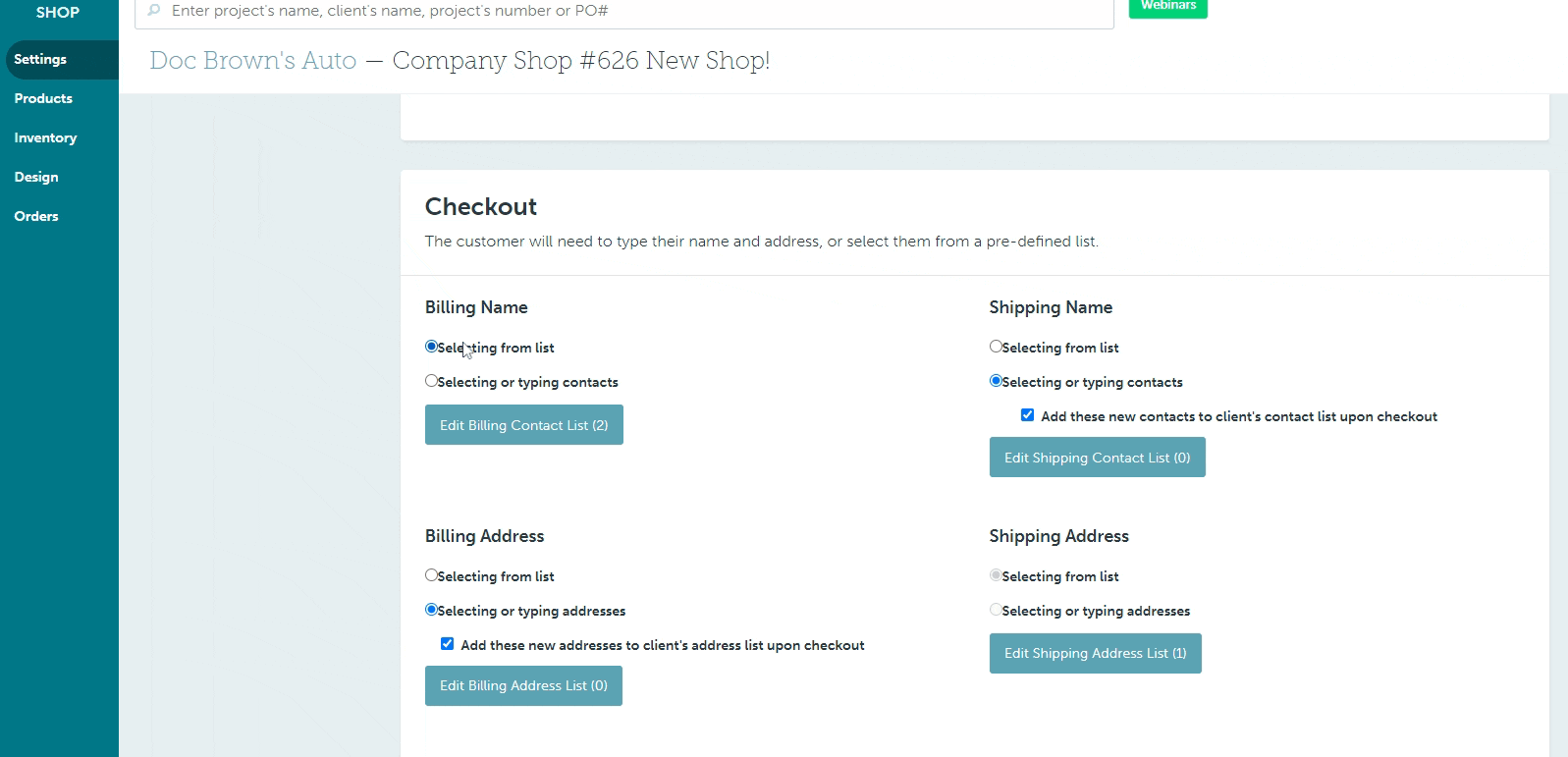Click the SHOP header in the sidebar
Screen dimensions: 1568x757
tap(58, 13)
